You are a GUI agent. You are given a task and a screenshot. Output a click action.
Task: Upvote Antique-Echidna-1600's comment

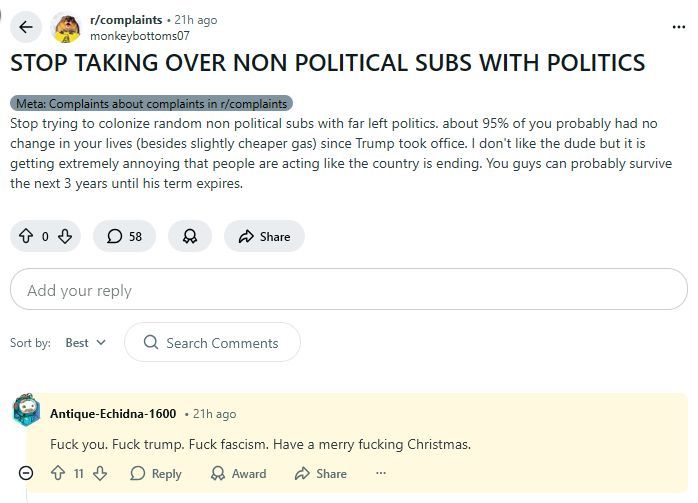pos(58,473)
